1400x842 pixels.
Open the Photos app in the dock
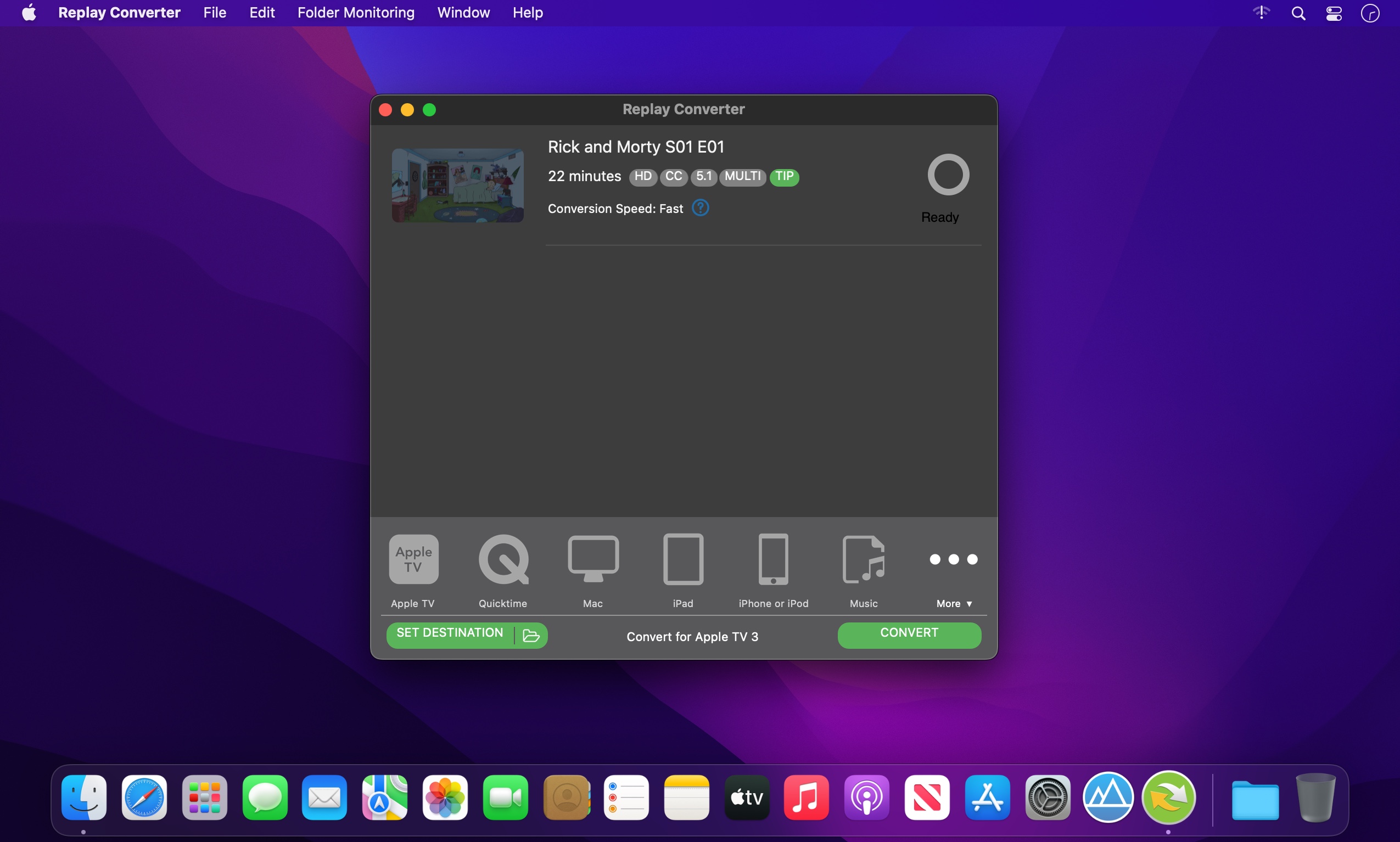point(445,797)
